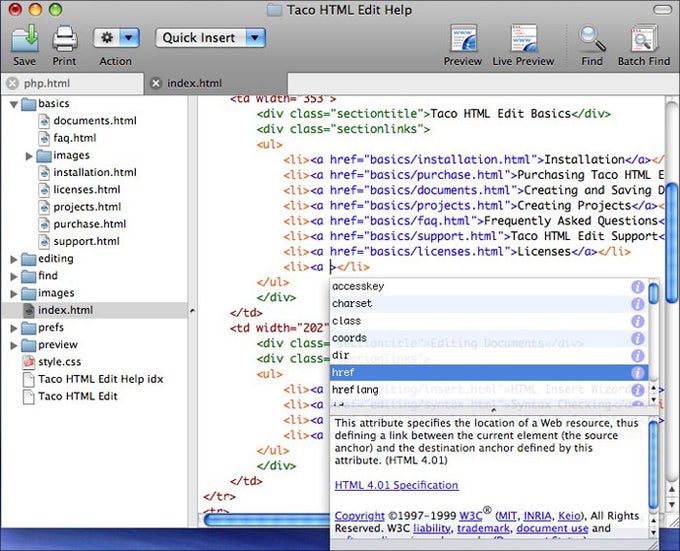Select documents.html in the file tree
This screenshot has width=680, height=551.
pos(95,121)
